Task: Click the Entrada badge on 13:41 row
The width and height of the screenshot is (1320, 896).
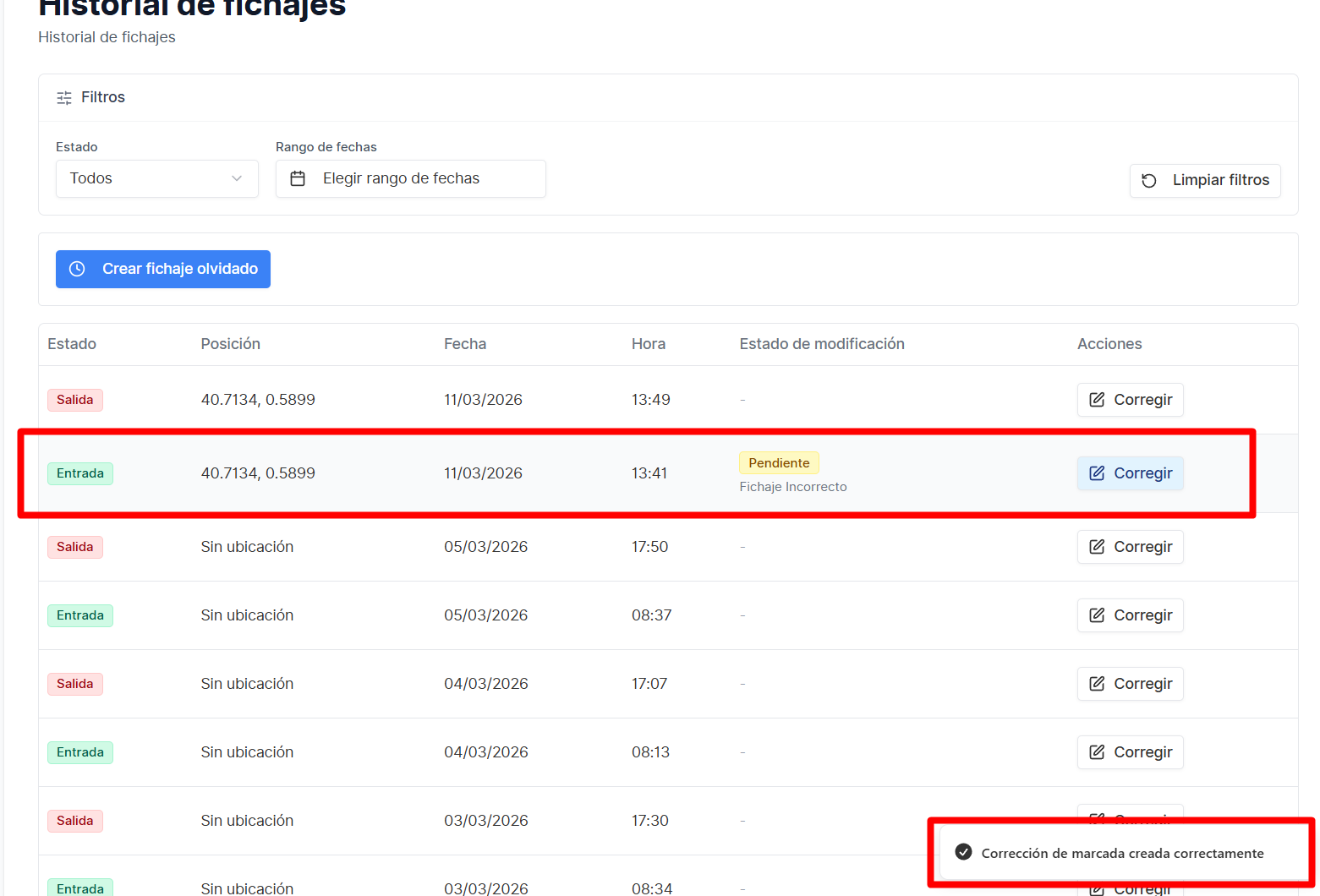Action: [80, 473]
